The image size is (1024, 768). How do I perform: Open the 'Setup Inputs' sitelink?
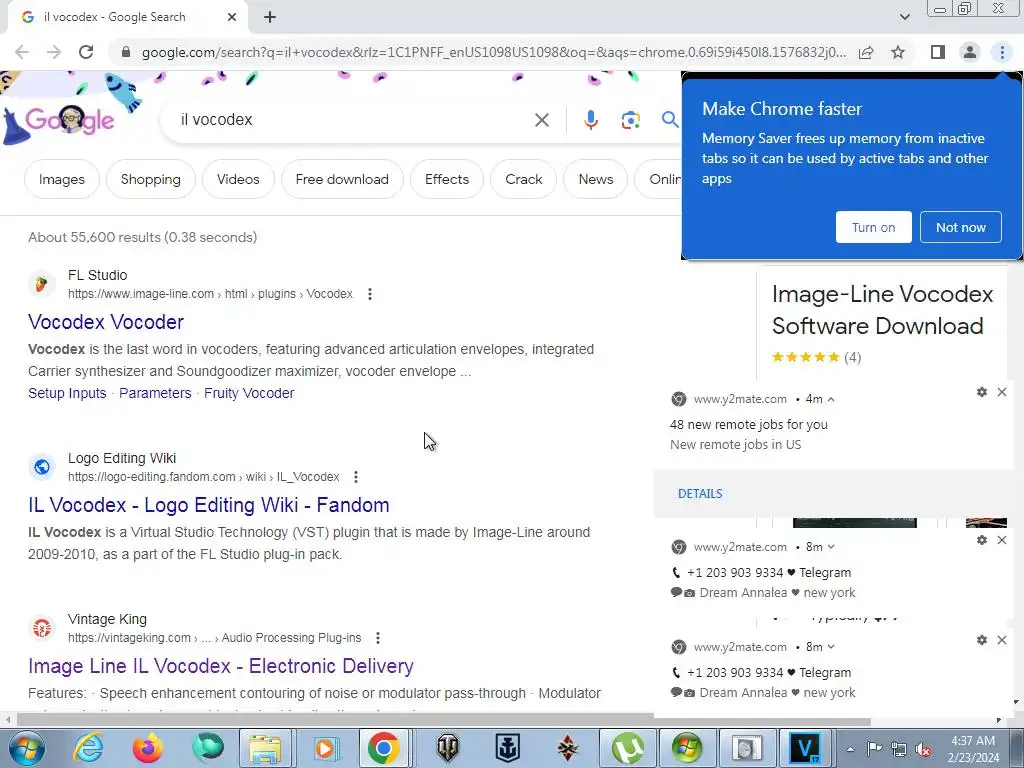67,393
